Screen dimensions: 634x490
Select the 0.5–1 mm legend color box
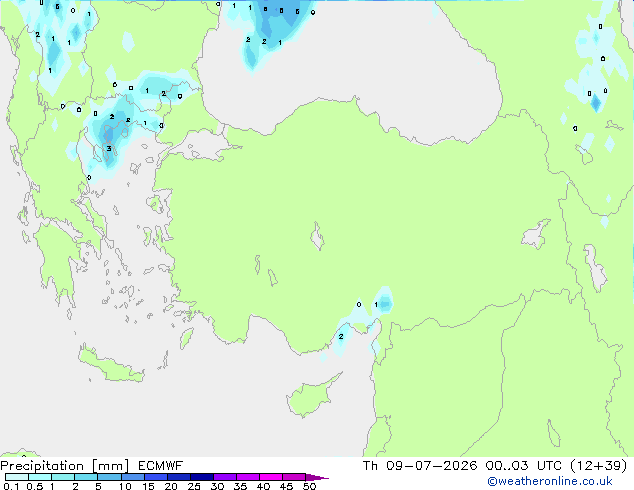(x=40, y=477)
